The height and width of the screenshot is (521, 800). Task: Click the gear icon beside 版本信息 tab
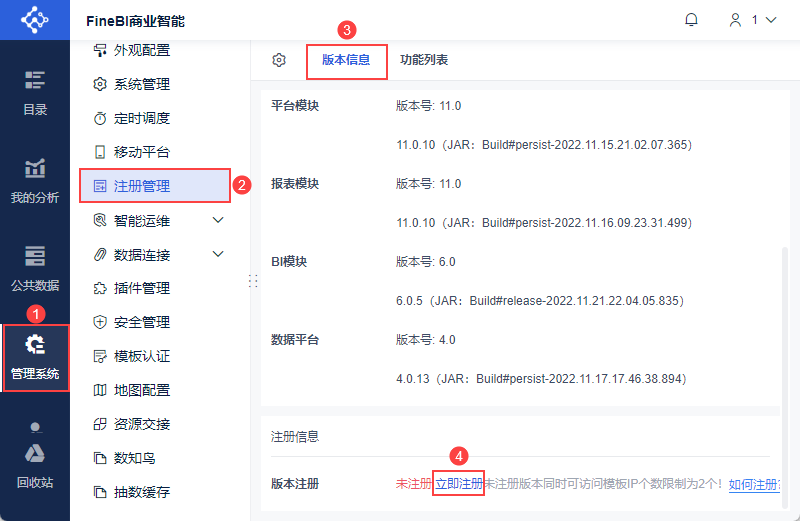click(x=279, y=60)
